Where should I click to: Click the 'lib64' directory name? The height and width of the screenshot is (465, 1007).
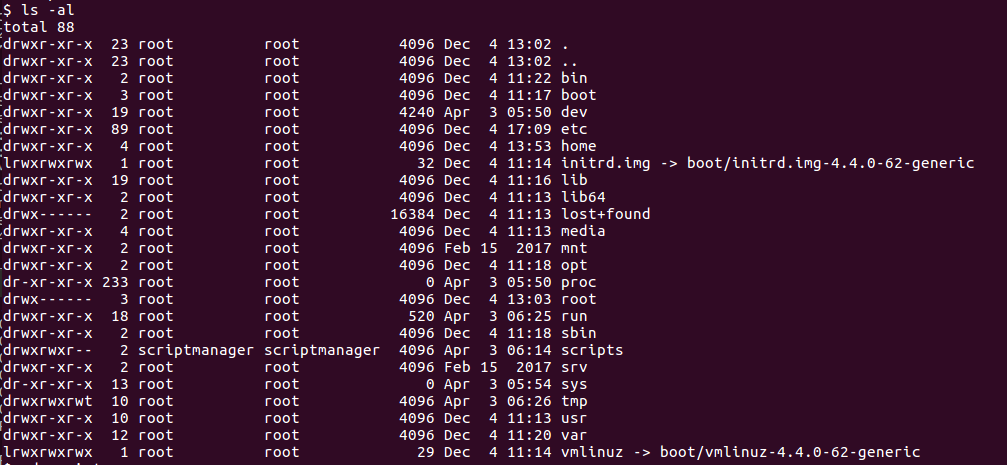click(x=583, y=197)
